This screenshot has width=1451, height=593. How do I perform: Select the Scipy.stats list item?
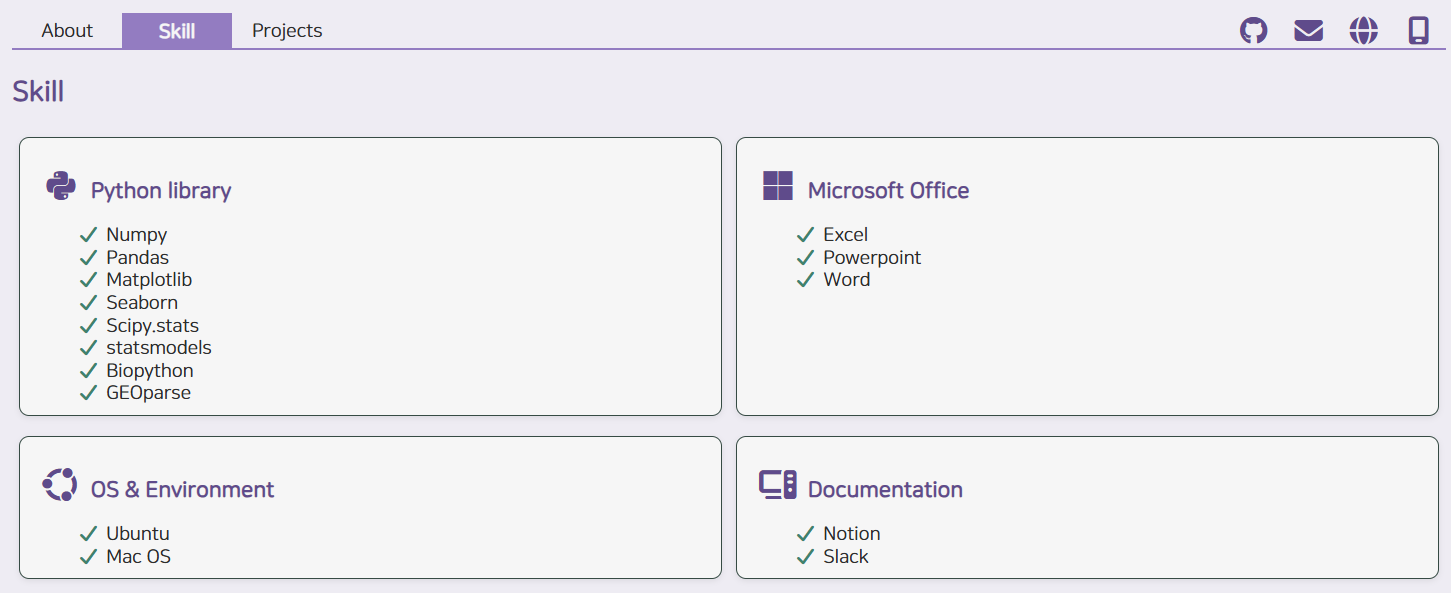[x=153, y=326]
